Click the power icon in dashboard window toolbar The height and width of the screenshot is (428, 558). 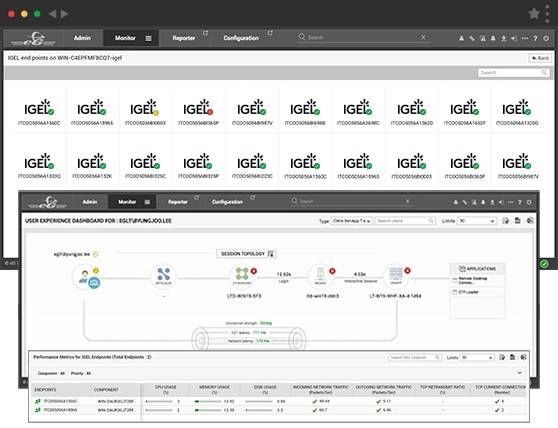coord(529,202)
